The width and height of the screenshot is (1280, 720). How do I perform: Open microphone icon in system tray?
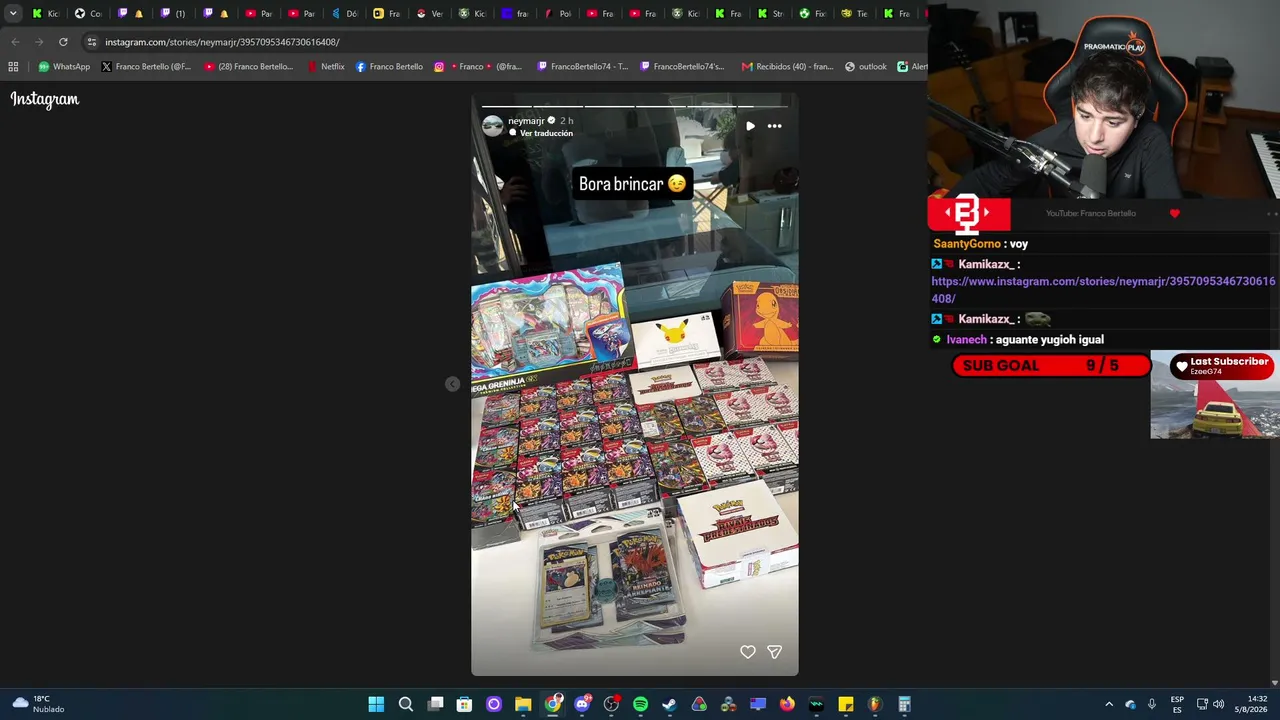click(x=1152, y=704)
